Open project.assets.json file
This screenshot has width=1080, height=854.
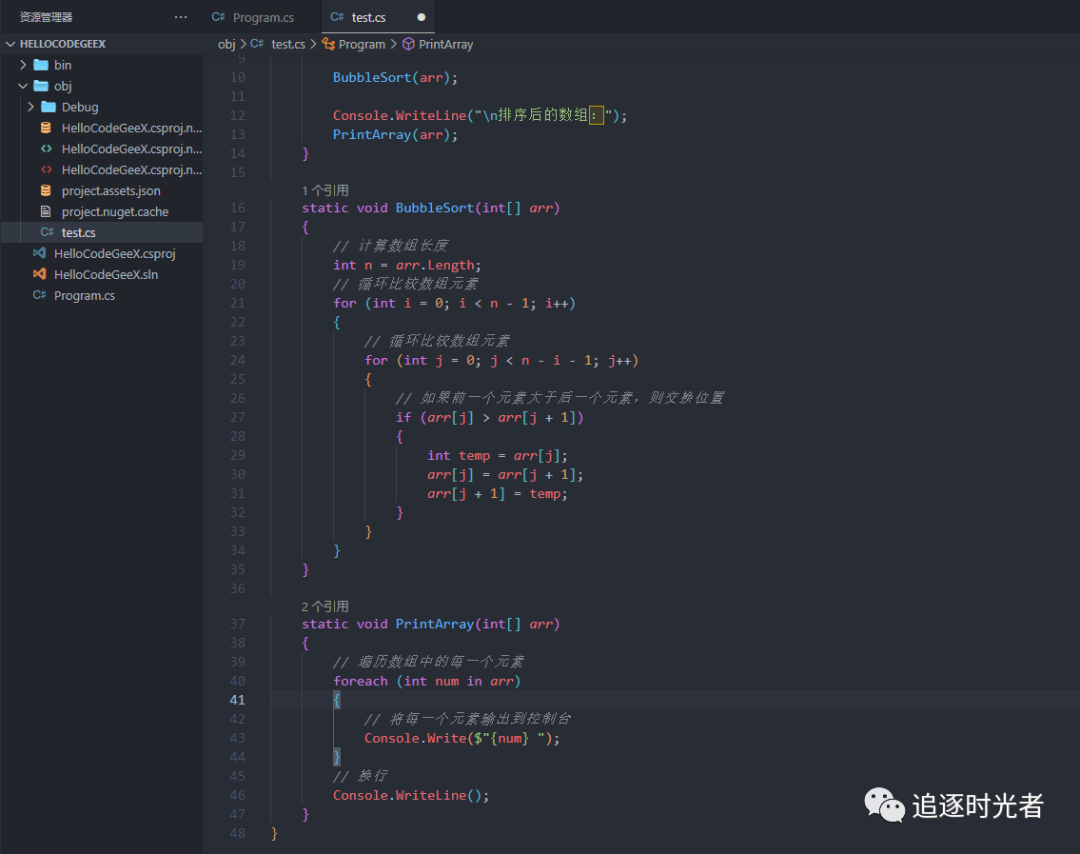[111, 191]
